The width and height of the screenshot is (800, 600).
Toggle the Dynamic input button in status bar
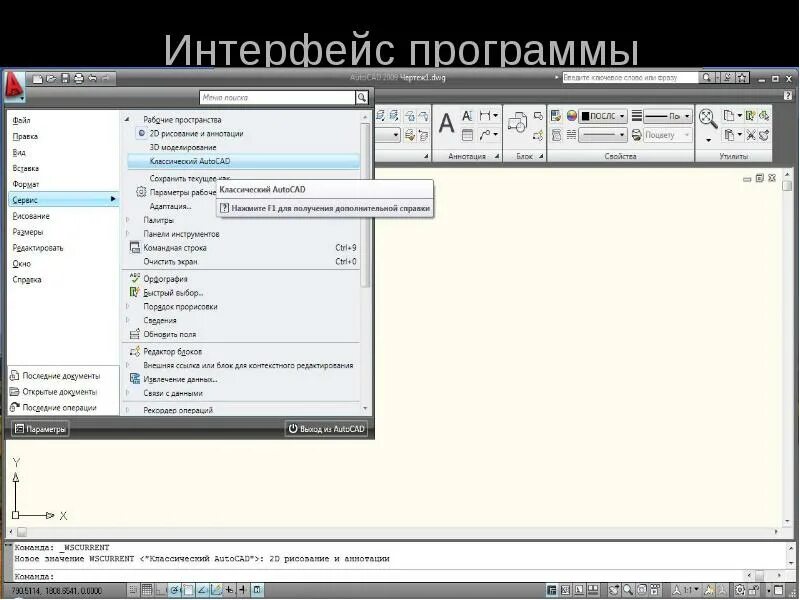230,590
